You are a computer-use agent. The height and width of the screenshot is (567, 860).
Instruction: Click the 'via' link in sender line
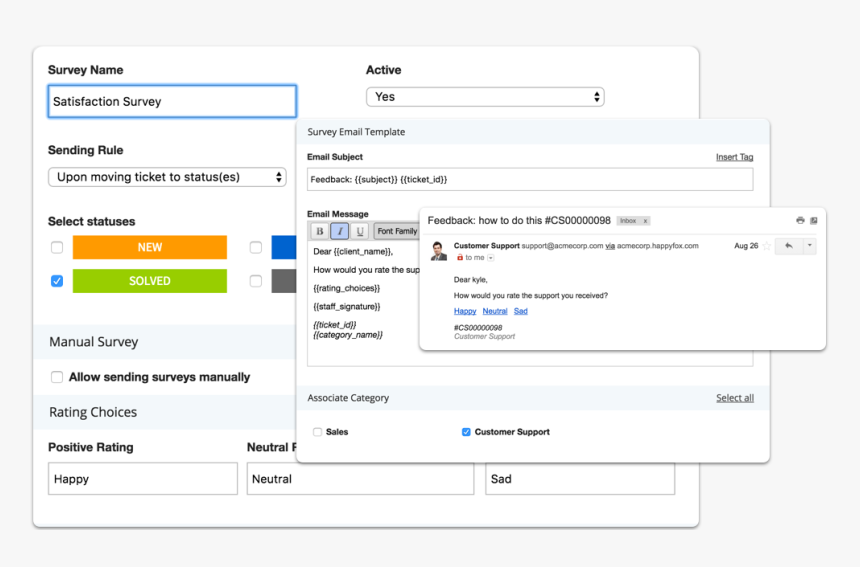610,246
